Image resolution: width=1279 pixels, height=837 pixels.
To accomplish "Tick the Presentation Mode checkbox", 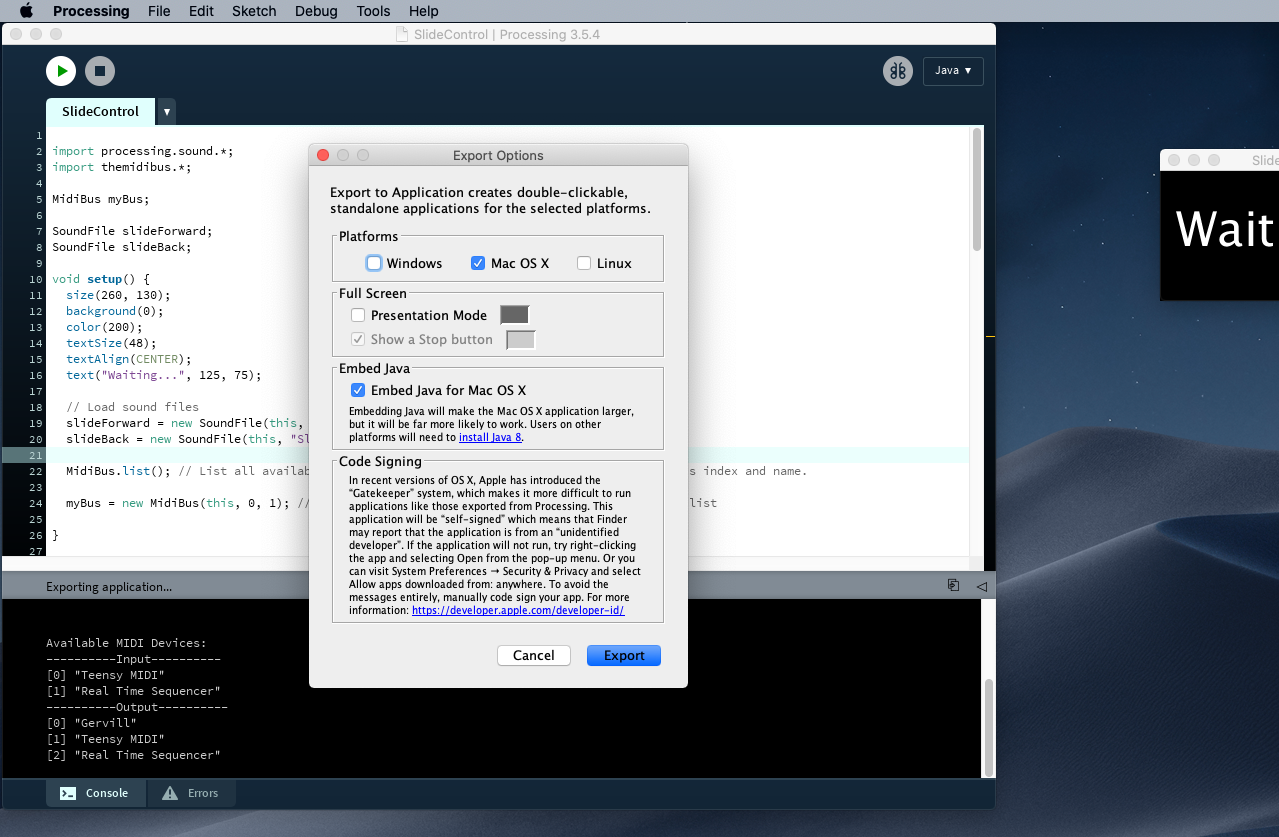I will click(x=358, y=315).
